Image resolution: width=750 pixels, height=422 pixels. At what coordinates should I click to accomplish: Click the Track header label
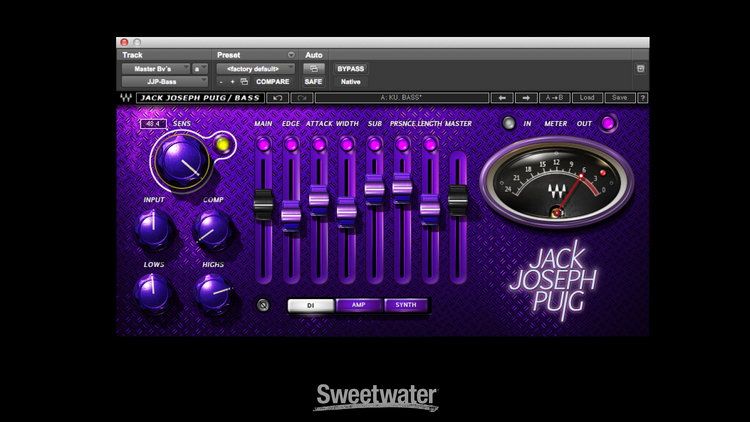click(x=132, y=55)
